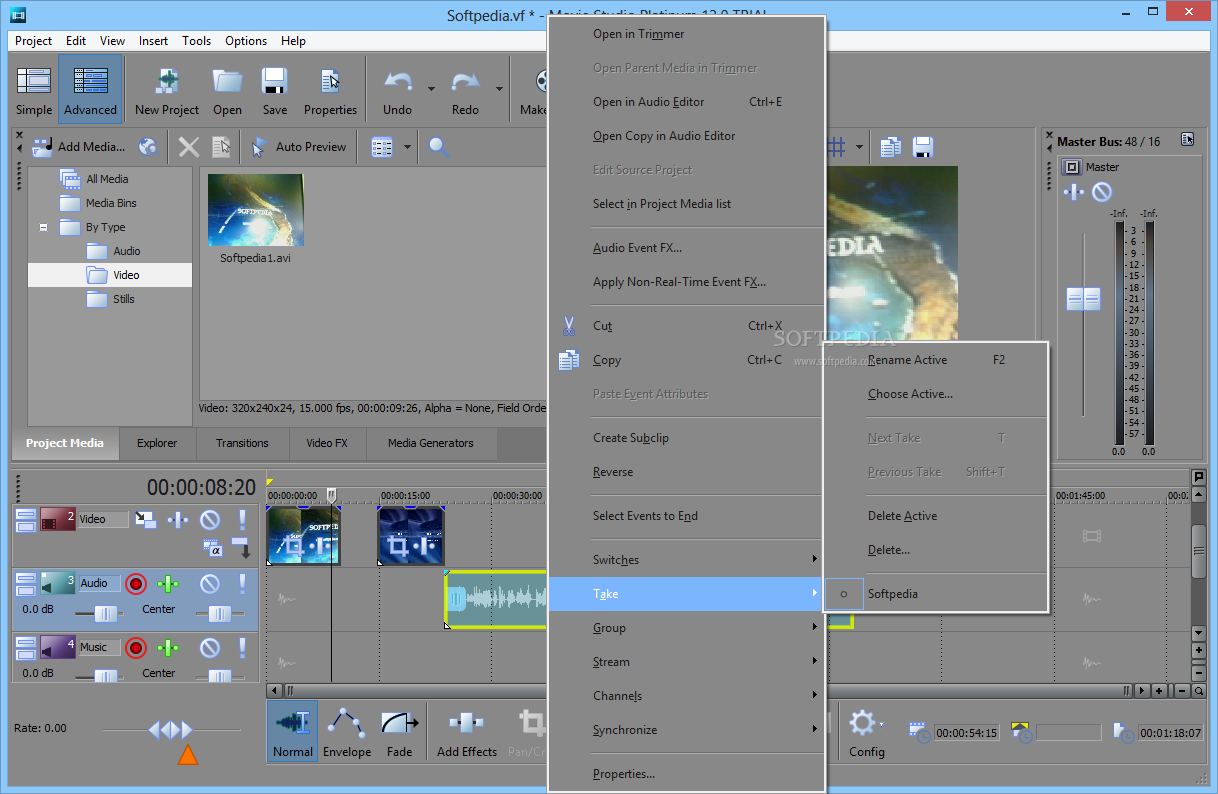Open the Undo history dropdown arrow

click(431, 89)
